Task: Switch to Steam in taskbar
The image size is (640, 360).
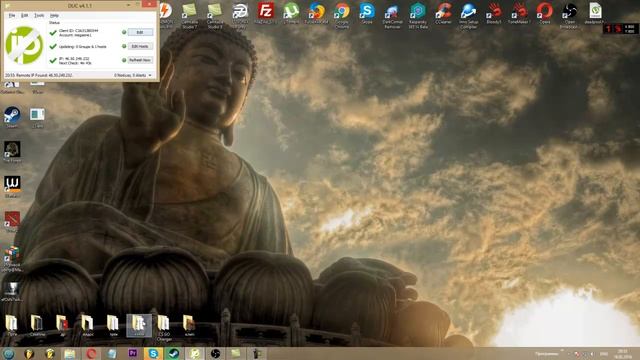Action: pyautogui.click(x=174, y=353)
